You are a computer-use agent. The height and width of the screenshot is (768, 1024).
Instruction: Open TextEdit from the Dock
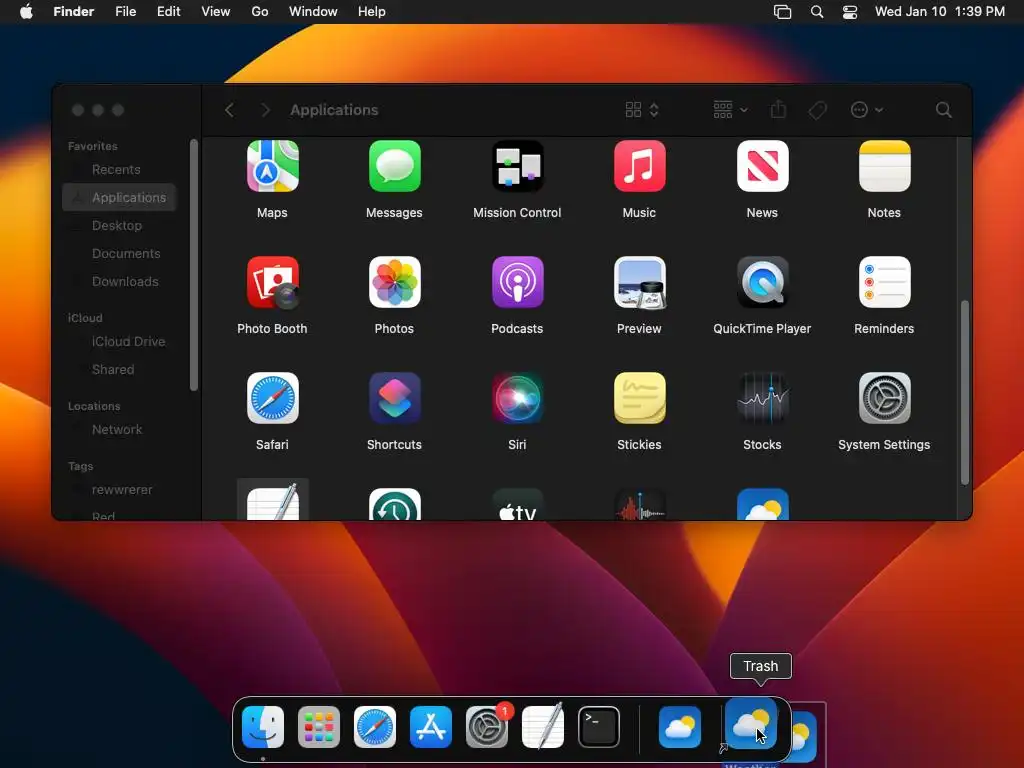pyautogui.click(x=543, y=727)
